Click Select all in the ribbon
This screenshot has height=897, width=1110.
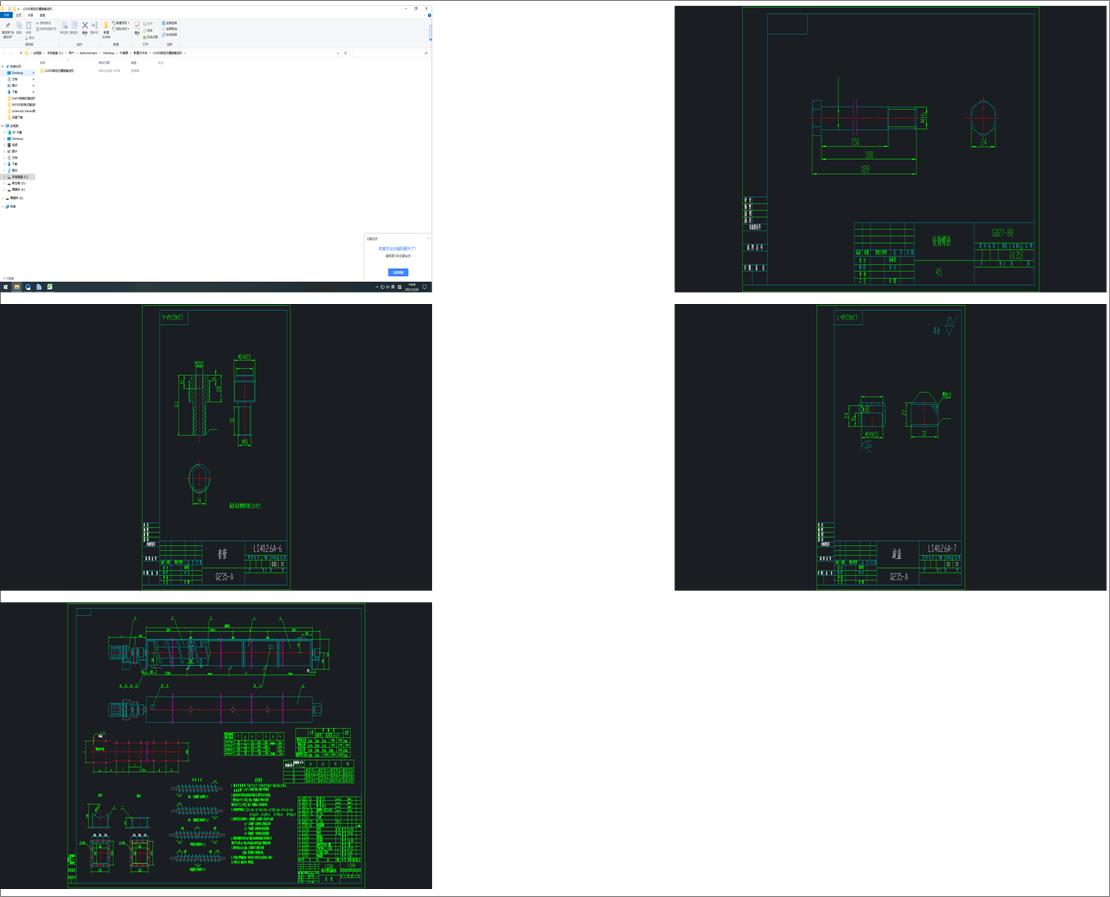(x=169, y=23)
